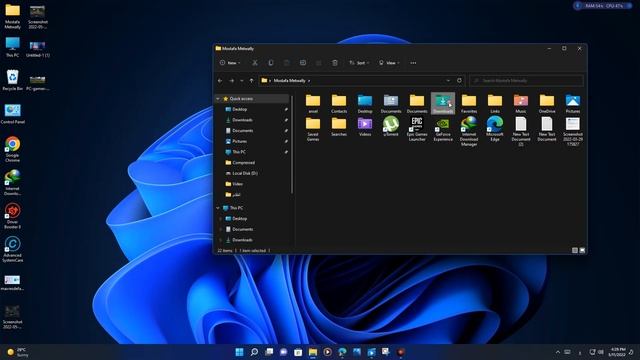
Task: Select the Recycle Bin on the desktop
Action: pos(13,80)
